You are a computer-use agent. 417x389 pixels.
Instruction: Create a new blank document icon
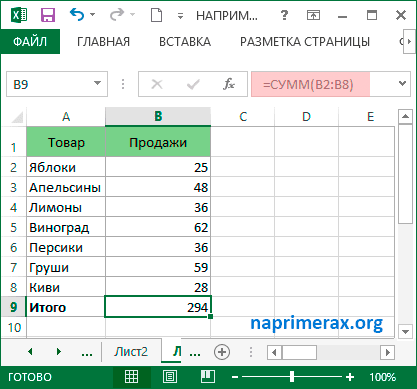click(156, 15)
